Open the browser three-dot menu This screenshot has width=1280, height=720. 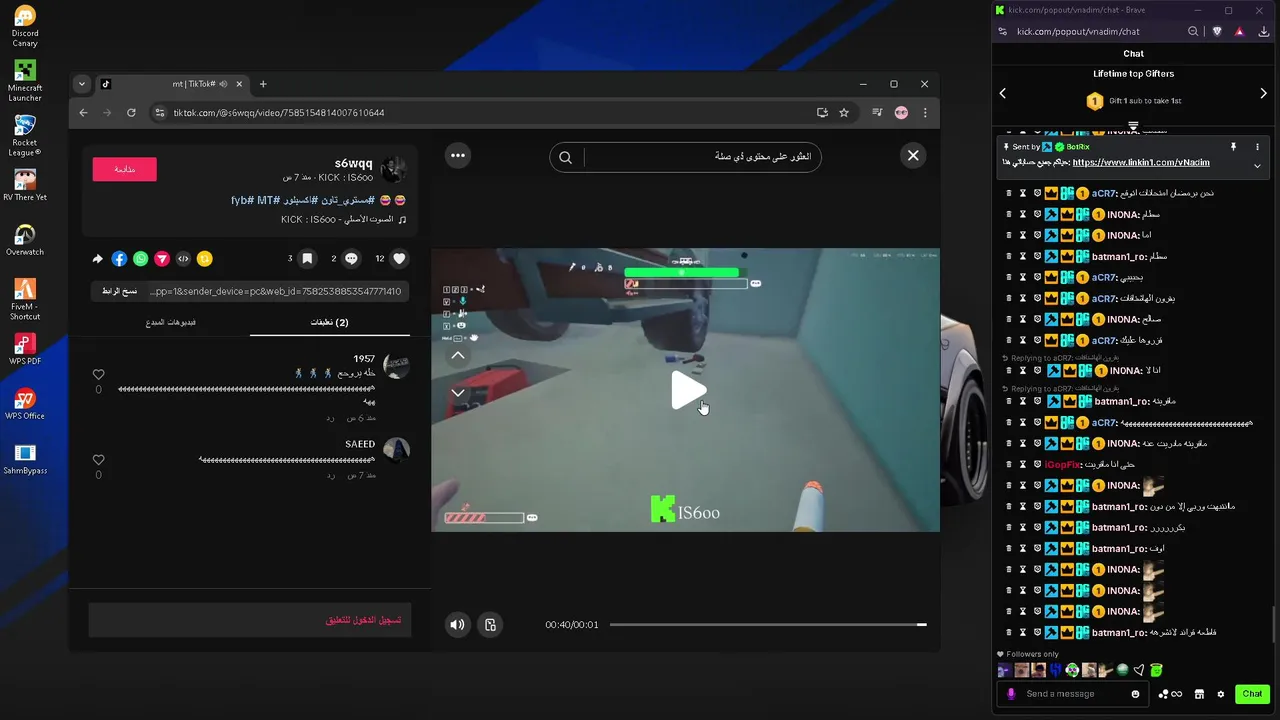[x=925, y=113]
